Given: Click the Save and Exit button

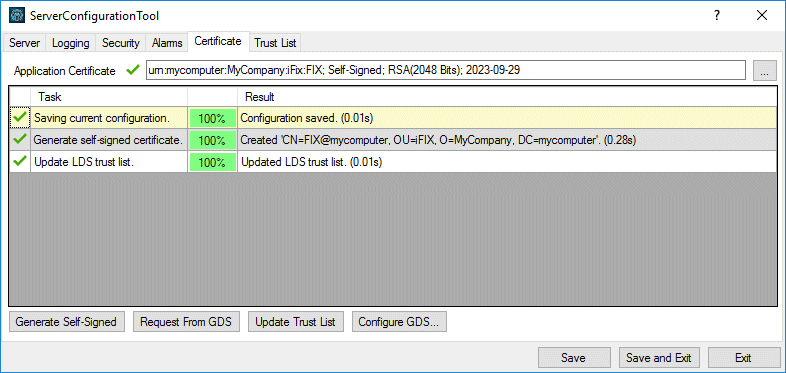Looking at the screenshot, I should click(x=659, y=358).
